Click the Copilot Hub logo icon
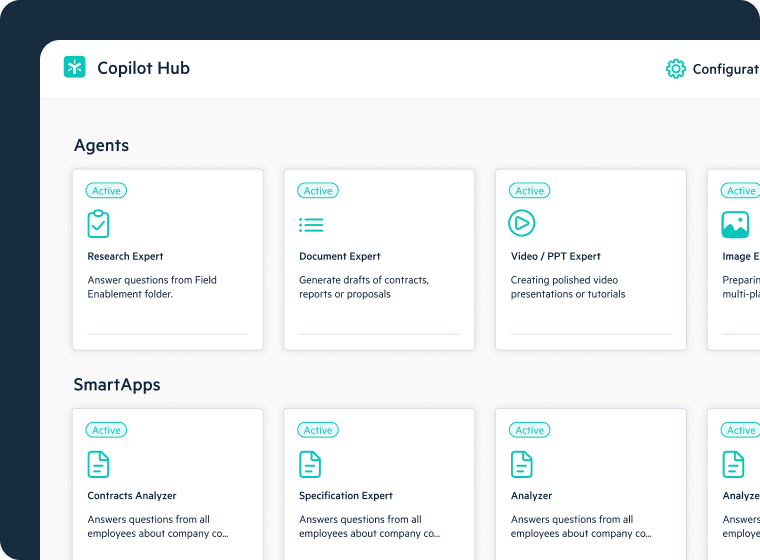Image resolution: width=760 pixels, height=560 pixels. pos(74,67)
